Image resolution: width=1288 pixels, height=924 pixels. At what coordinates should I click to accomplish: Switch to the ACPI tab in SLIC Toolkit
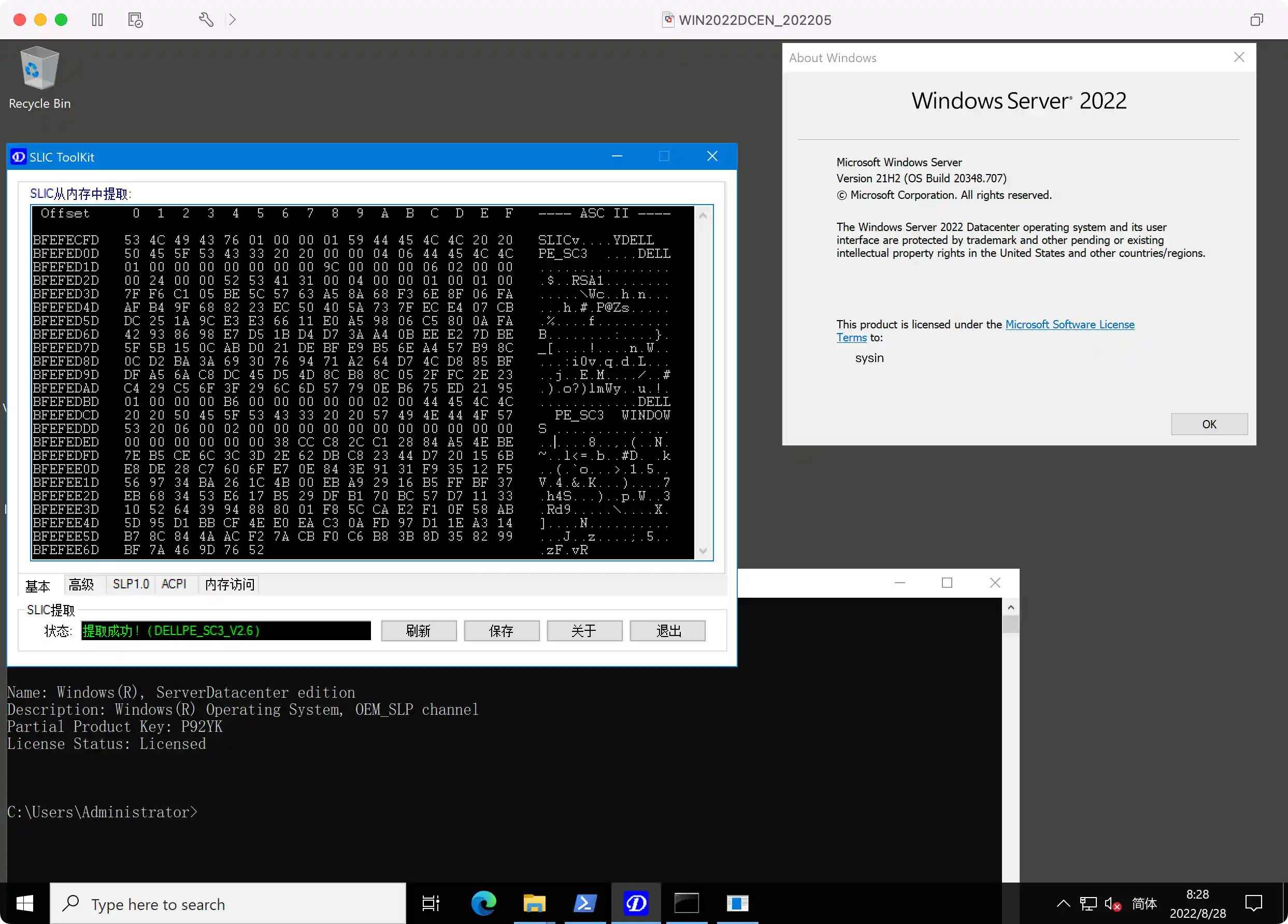[173, 584]
